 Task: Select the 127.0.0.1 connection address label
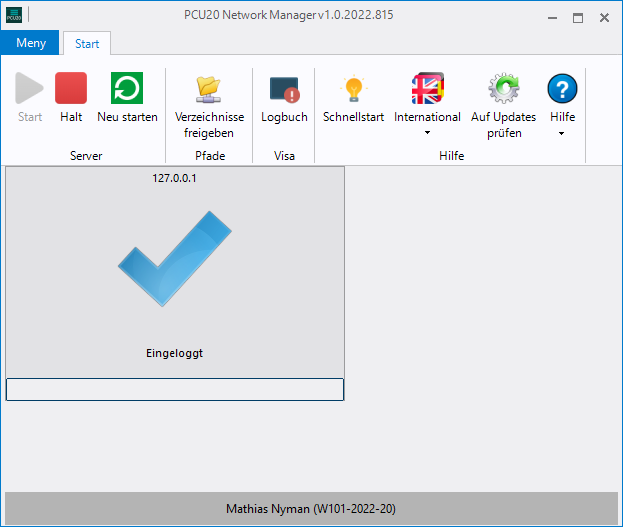(174, 177)
